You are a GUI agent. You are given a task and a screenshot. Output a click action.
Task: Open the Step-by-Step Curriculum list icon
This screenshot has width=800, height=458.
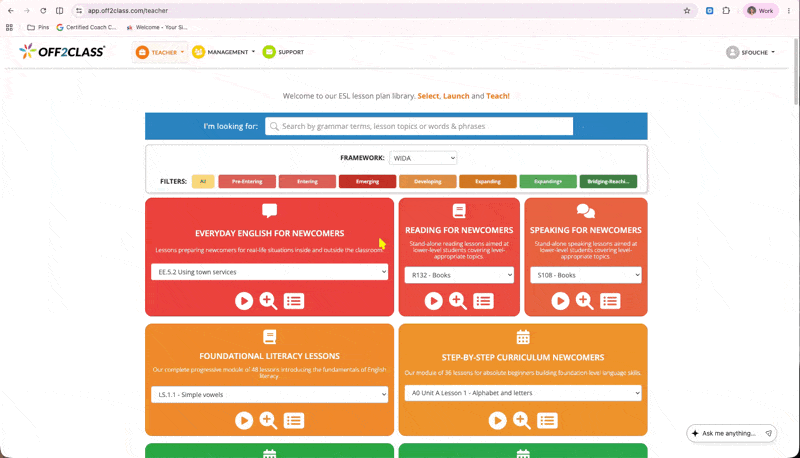click(x=547, y=421)
